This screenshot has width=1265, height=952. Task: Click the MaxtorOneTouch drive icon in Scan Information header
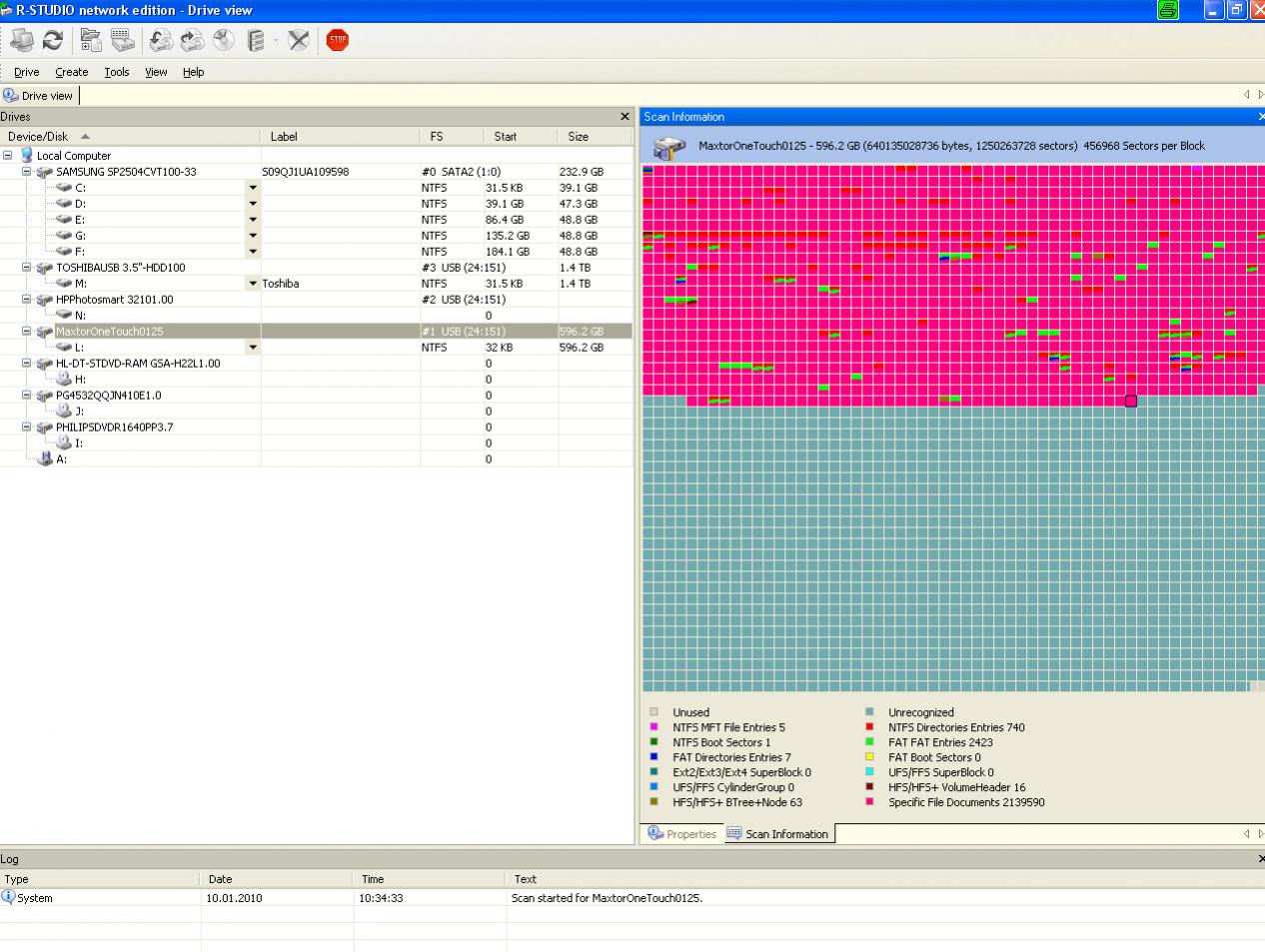tap(668, 147)
